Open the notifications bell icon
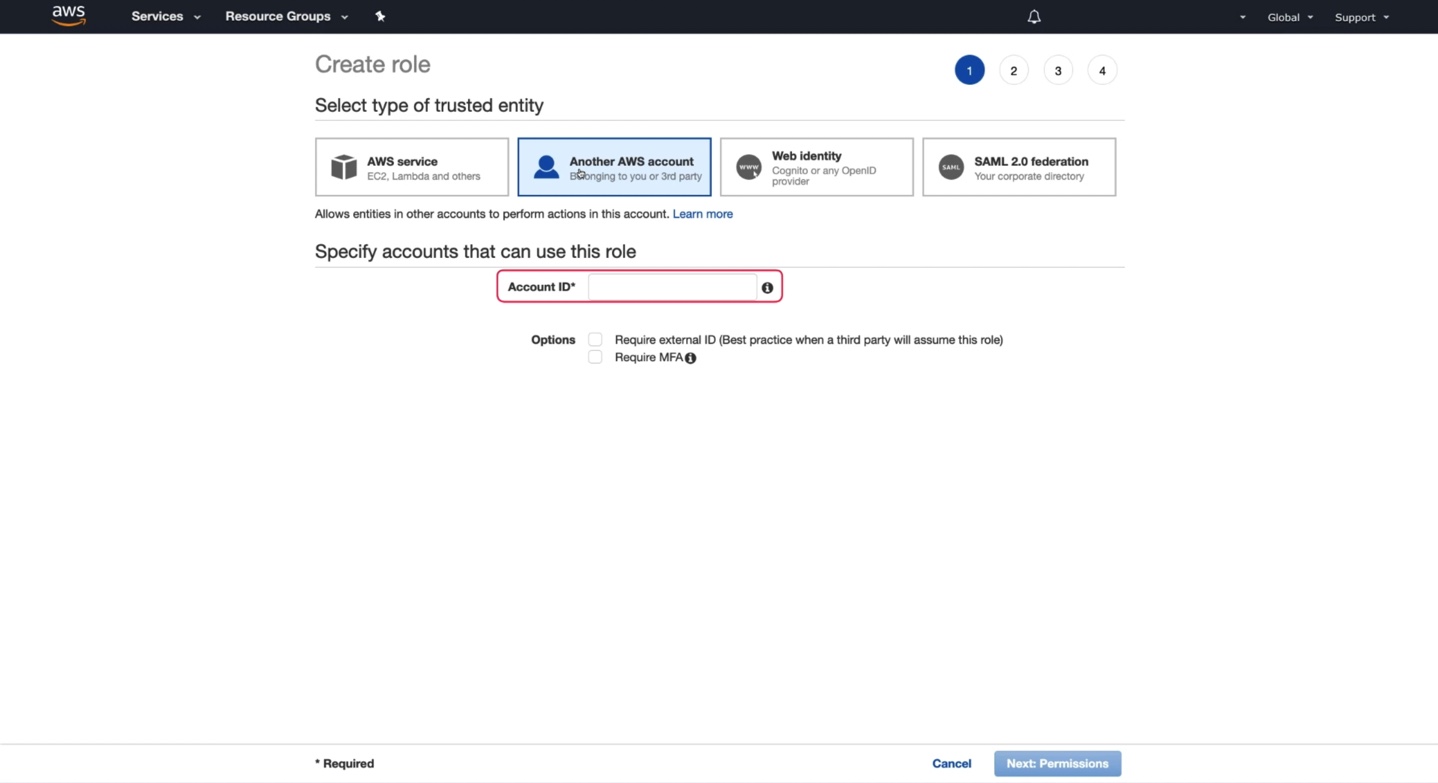This screenshot has width=1438, height=783. tap(1034, 17)
